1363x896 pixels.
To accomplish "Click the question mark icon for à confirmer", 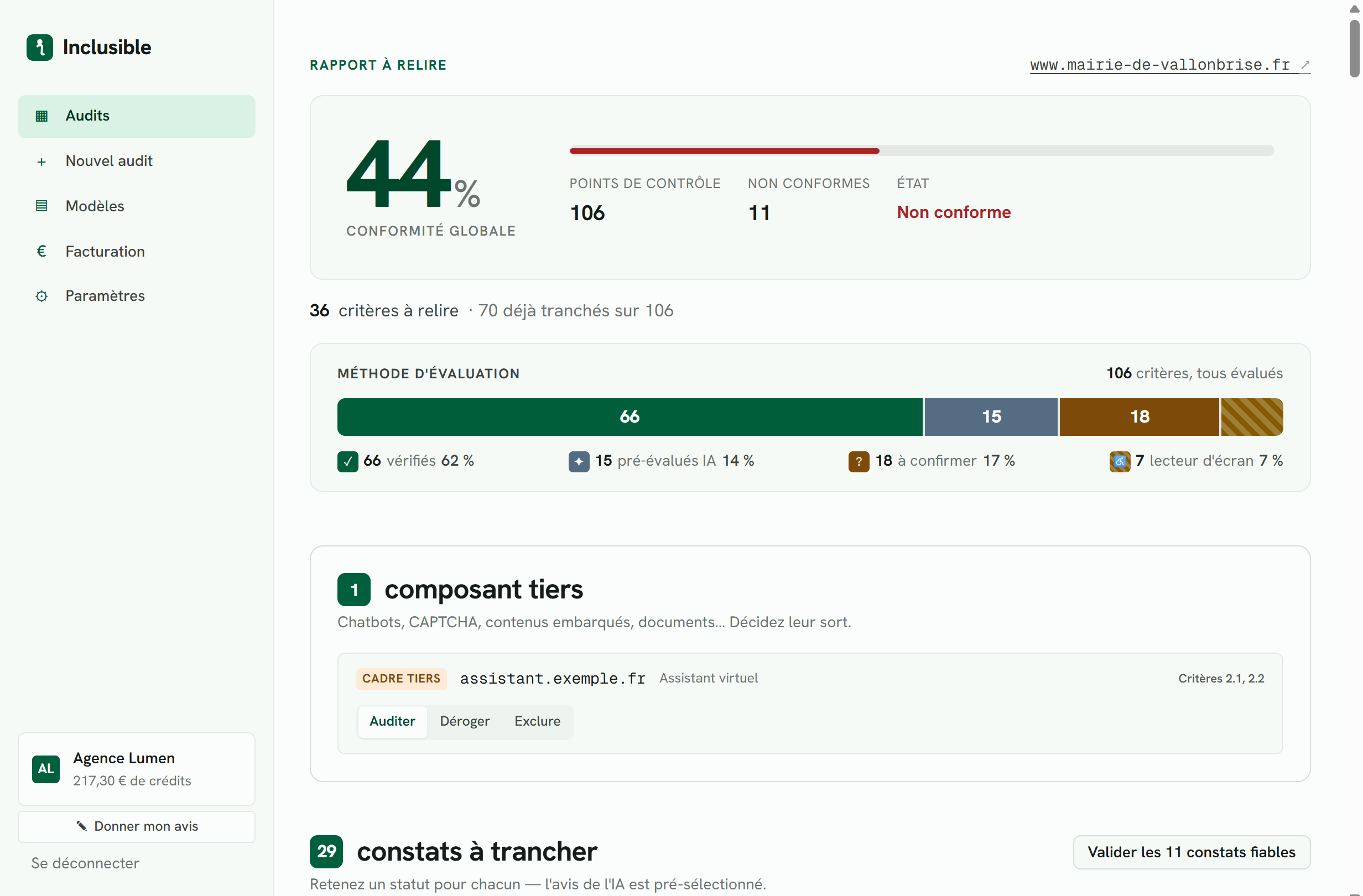I will (859, 461).
